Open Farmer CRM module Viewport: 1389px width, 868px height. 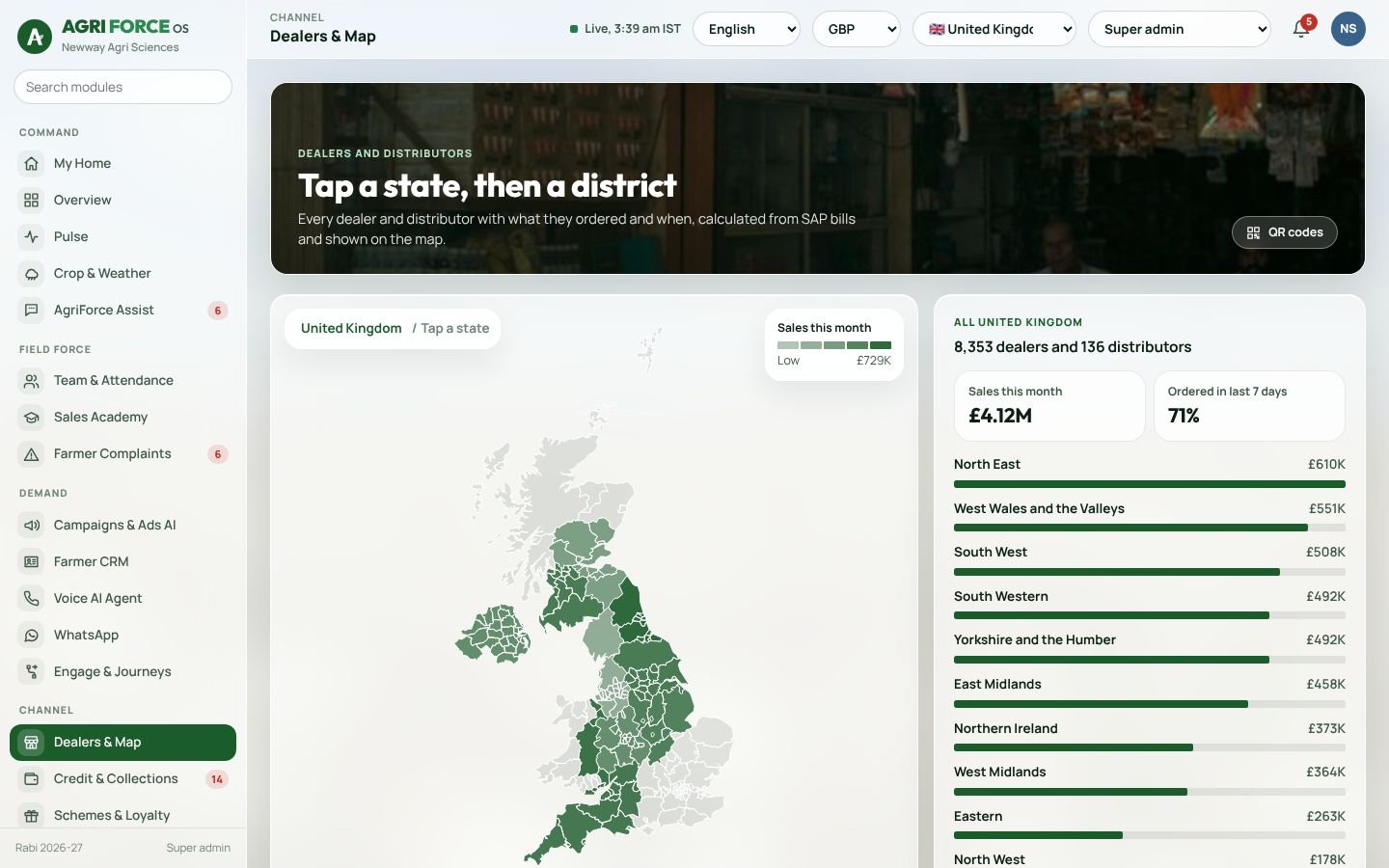[123, 561]
